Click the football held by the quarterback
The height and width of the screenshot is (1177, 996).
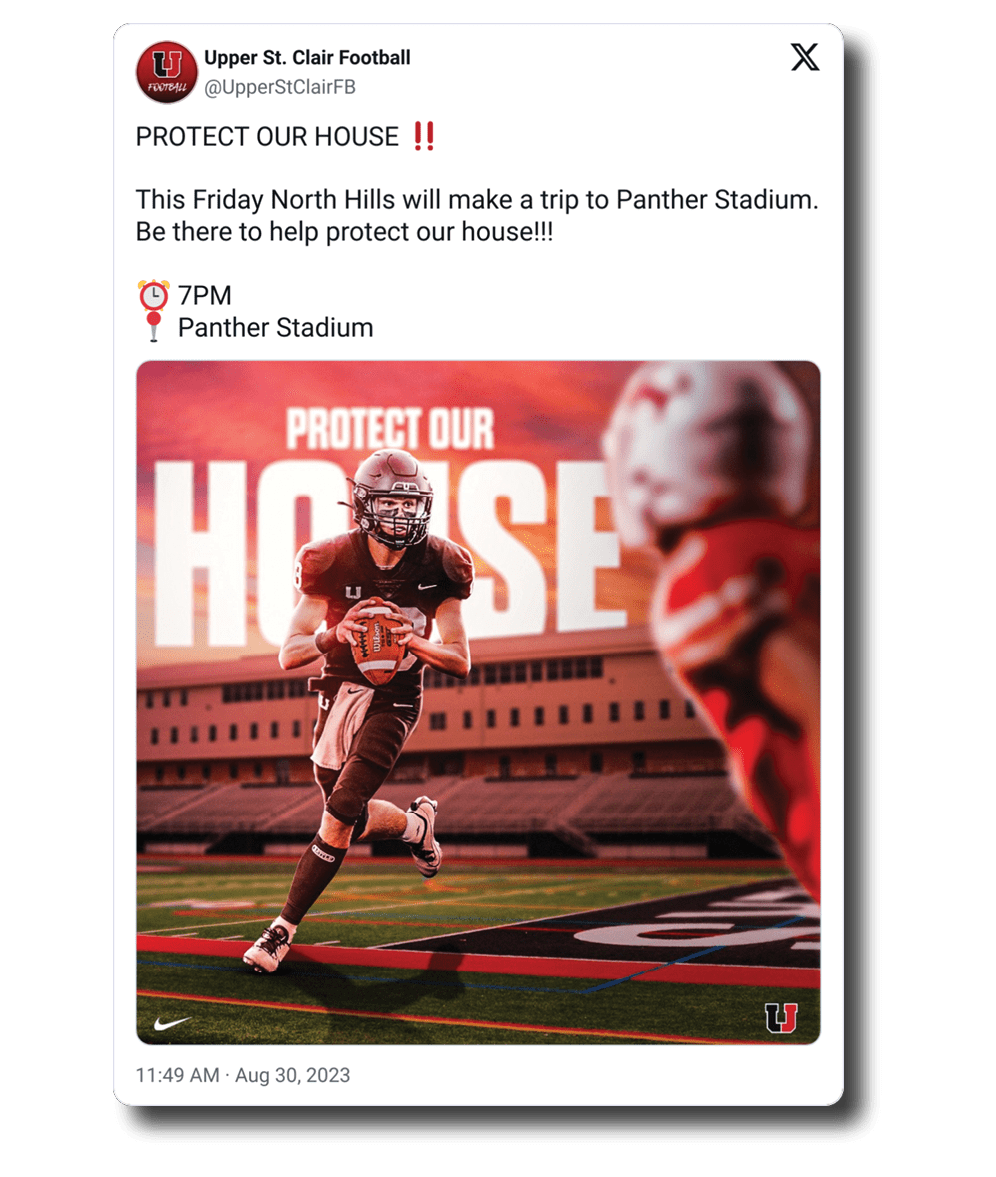click(x=381, y=640)
